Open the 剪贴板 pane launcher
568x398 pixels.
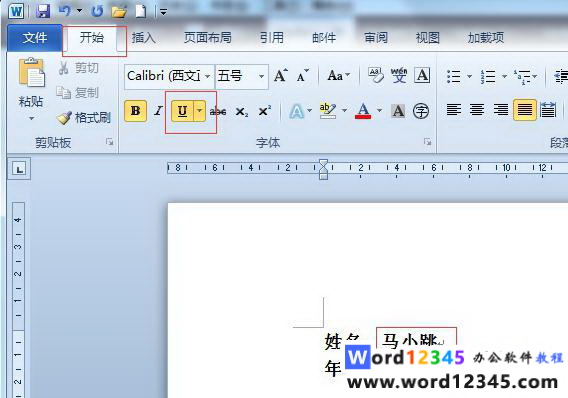(109, 142)
